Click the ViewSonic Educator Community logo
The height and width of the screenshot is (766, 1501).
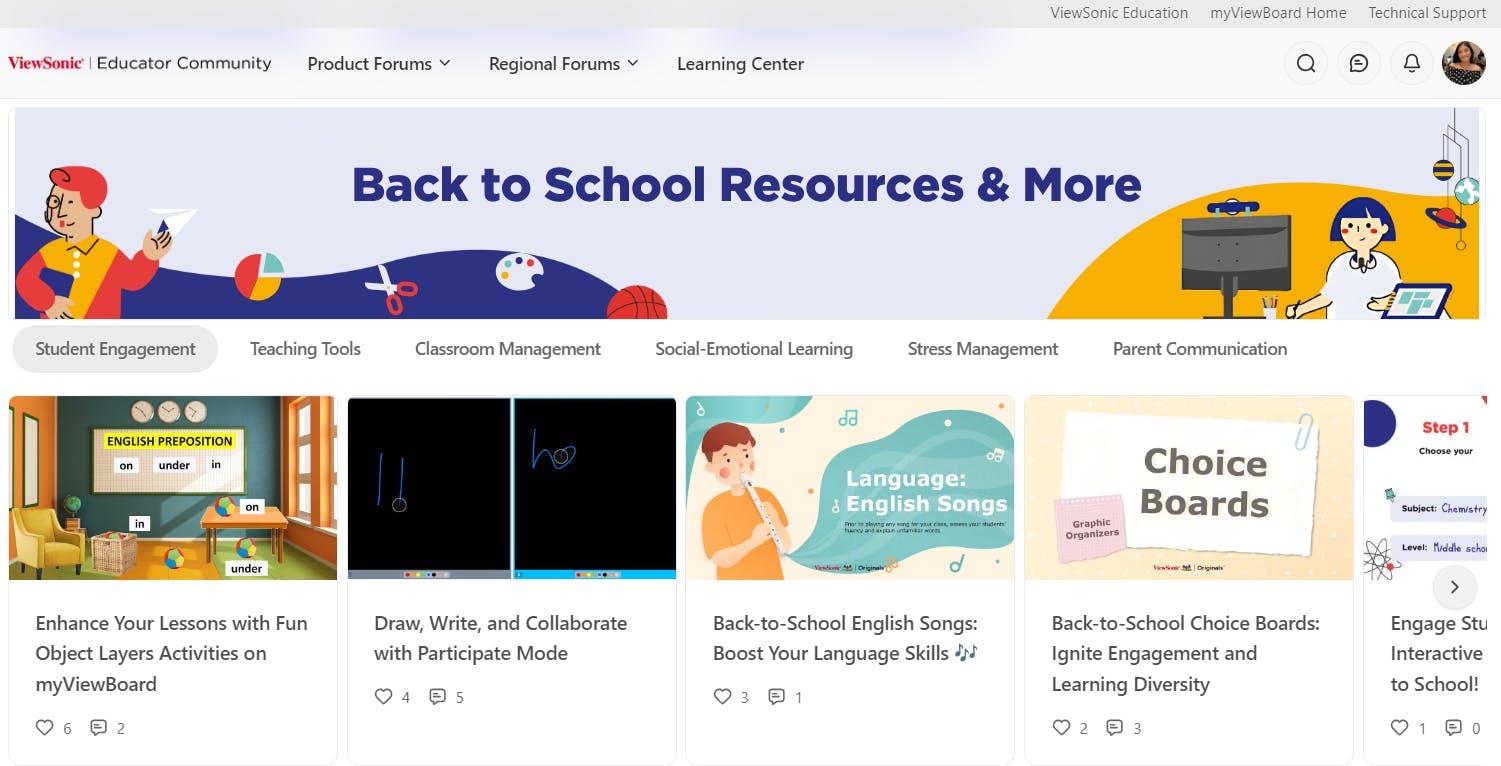[139, 63]
